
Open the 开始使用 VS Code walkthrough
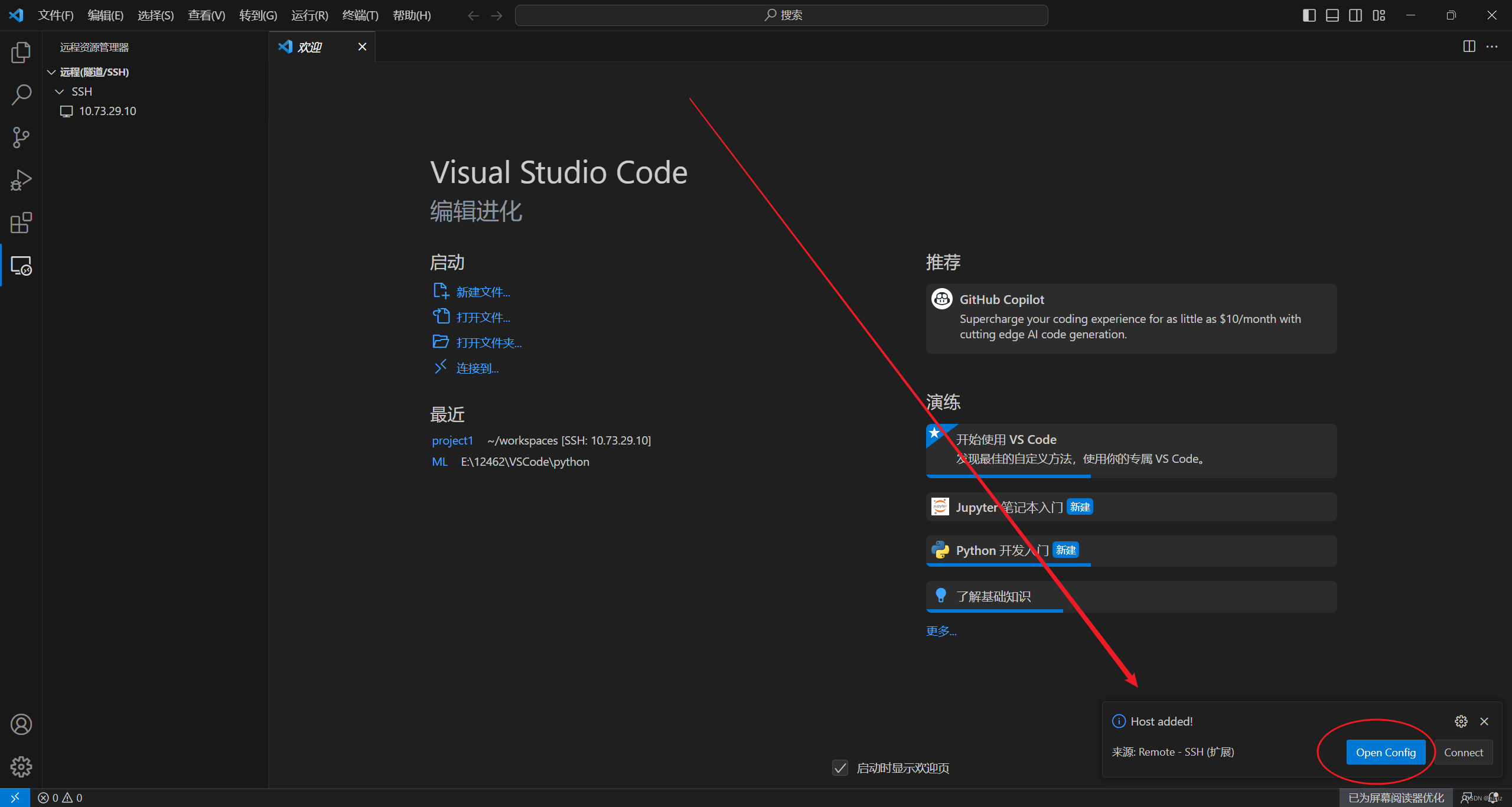pyautogui.click(x=1131, y=450)
